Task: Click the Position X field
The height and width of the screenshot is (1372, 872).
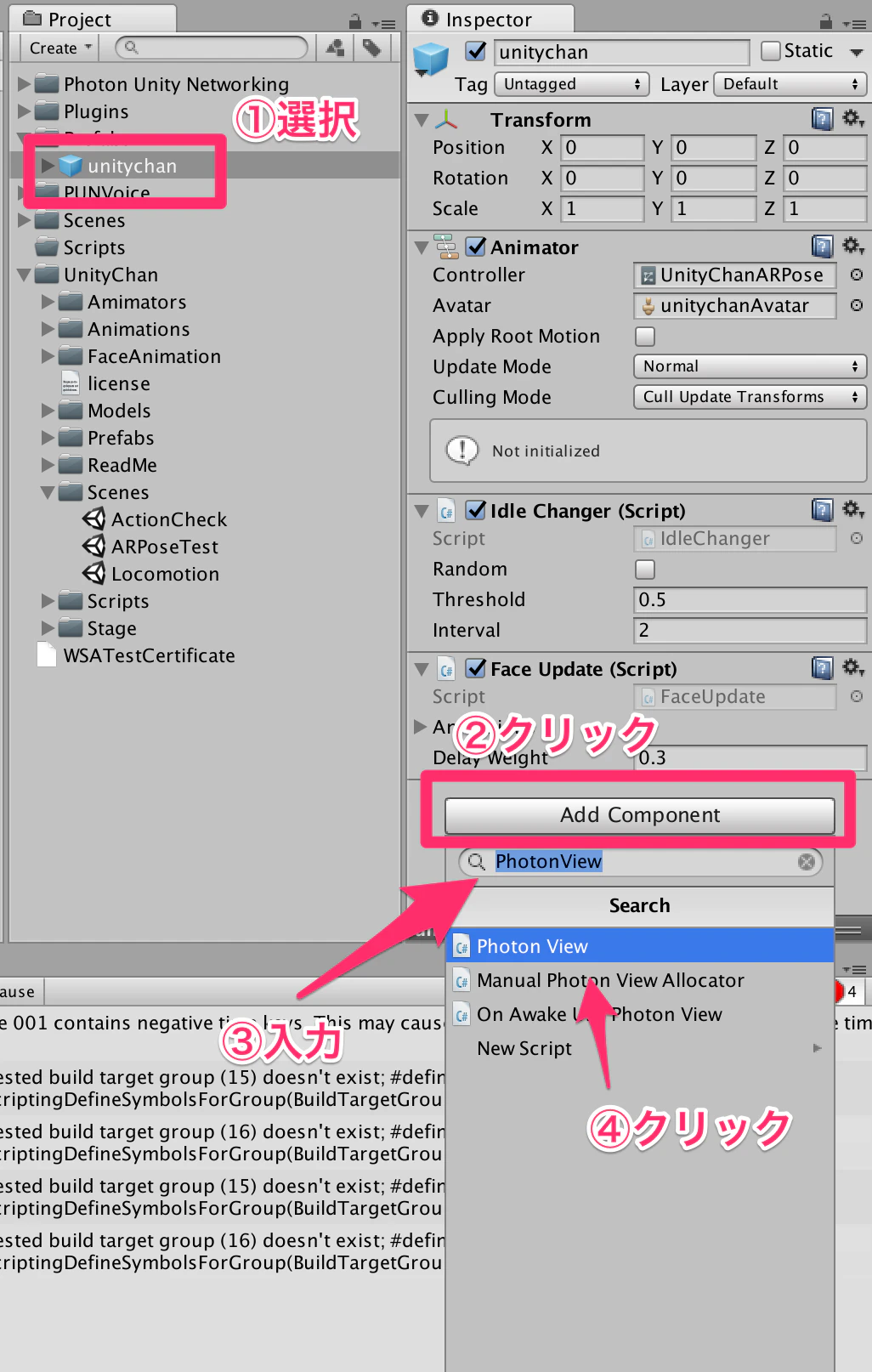Action: tap(603, 148)
